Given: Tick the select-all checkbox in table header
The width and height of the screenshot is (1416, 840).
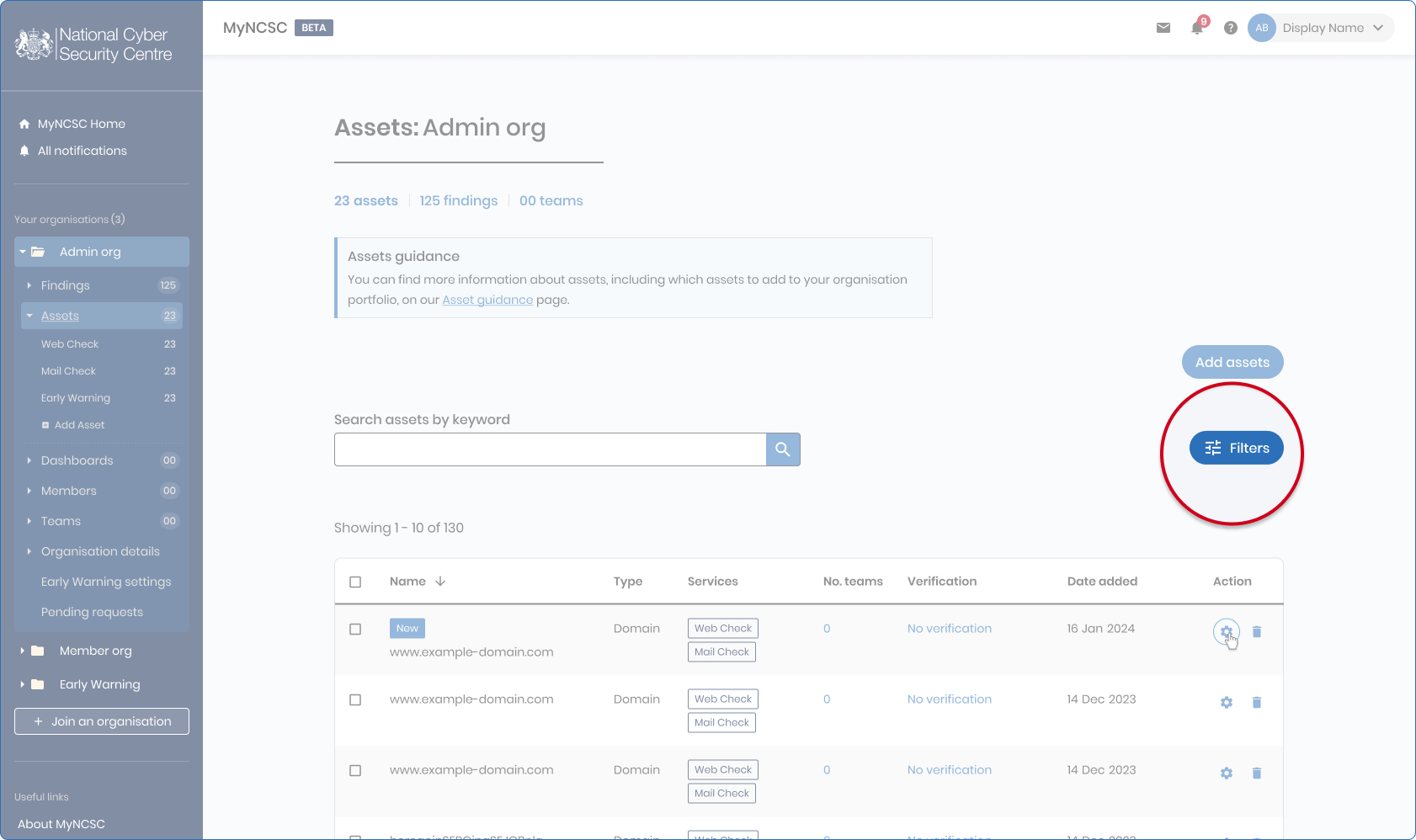Looking at the screenshot, I should coord(355,582).
